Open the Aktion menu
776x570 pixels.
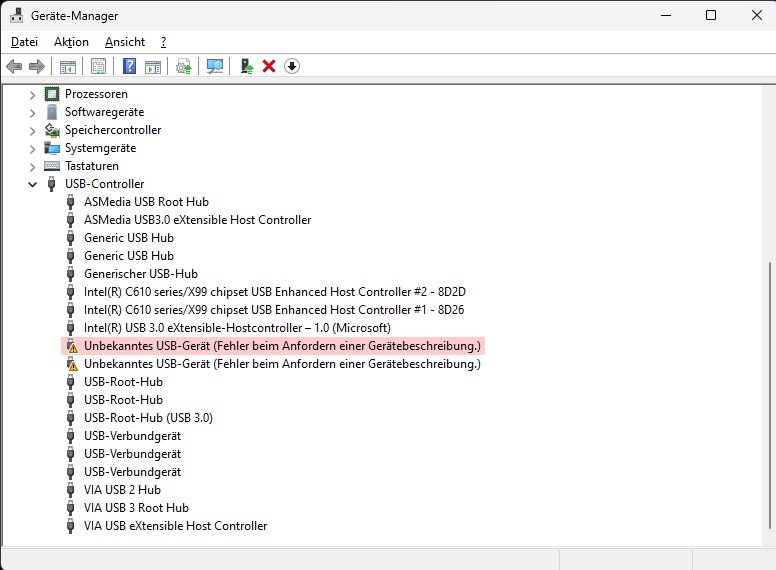click(x=71, y=42)
